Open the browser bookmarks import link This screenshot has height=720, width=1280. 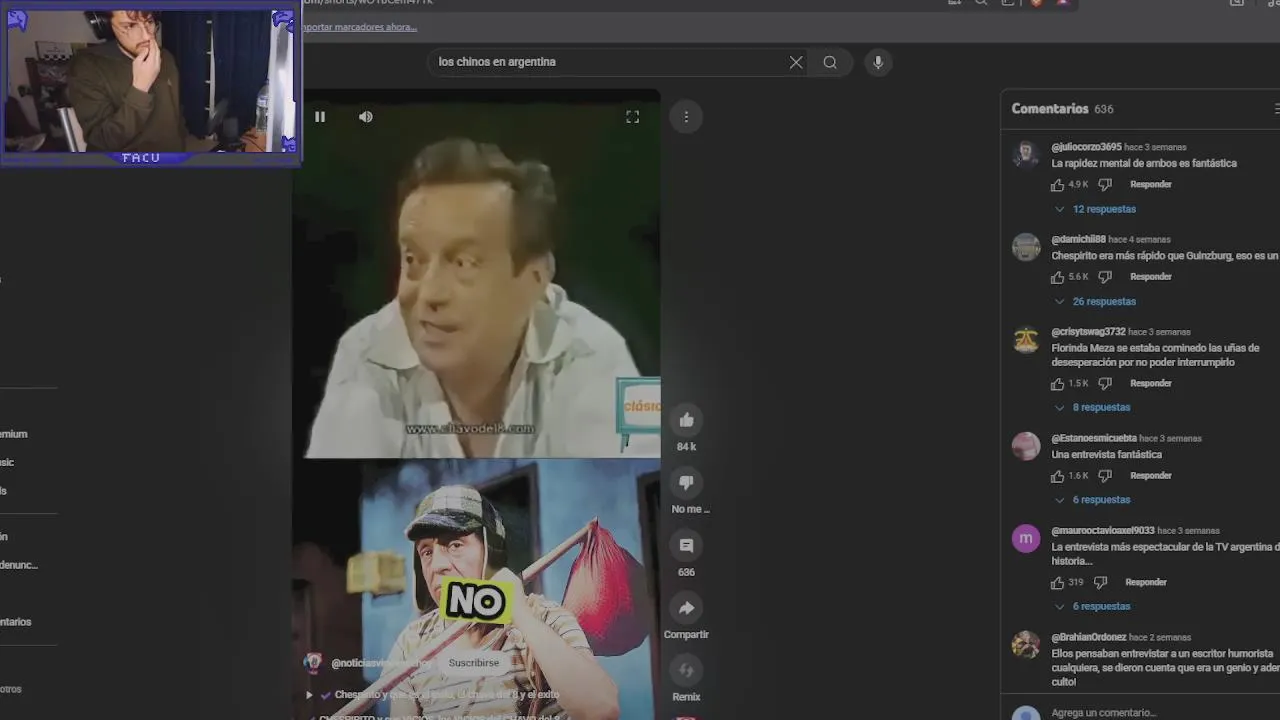[360, 27]
